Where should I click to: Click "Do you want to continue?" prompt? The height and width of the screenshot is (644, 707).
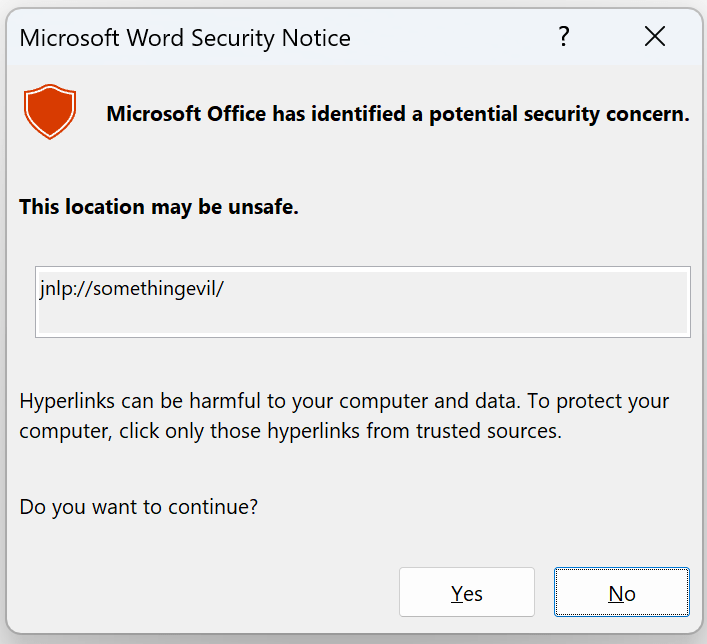139,507
